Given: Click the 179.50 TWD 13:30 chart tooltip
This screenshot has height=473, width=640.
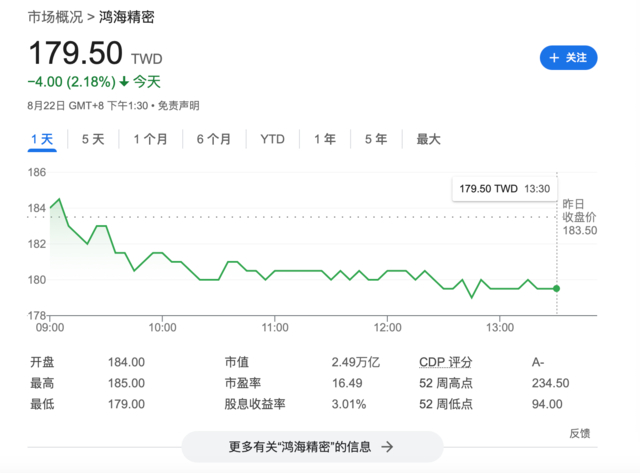Looking at the screenshot, I should 504,189.
